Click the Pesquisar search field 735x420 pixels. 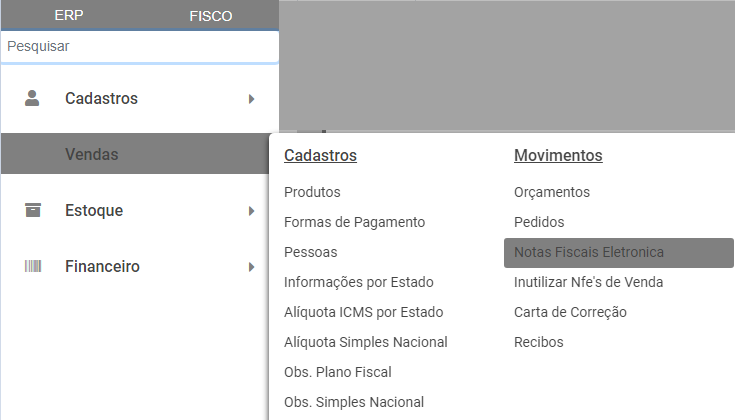click(x=139, y=46)
